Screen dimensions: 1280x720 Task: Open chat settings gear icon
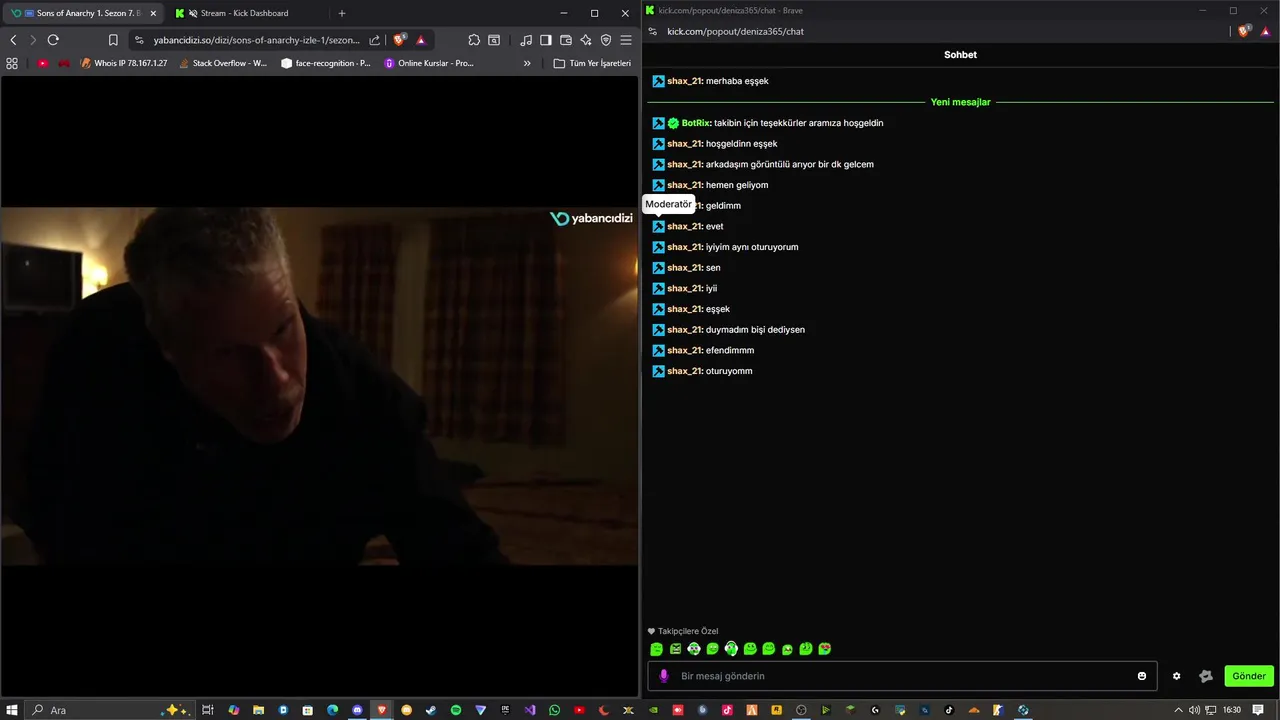1176,676
